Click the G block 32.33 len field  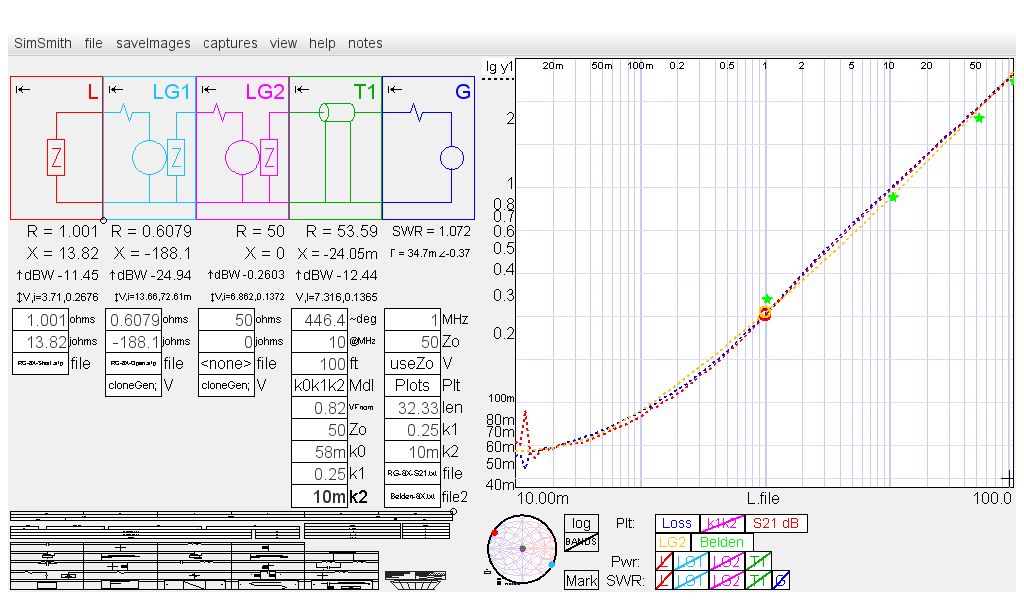pyautogui.click(x=412, y=408)
